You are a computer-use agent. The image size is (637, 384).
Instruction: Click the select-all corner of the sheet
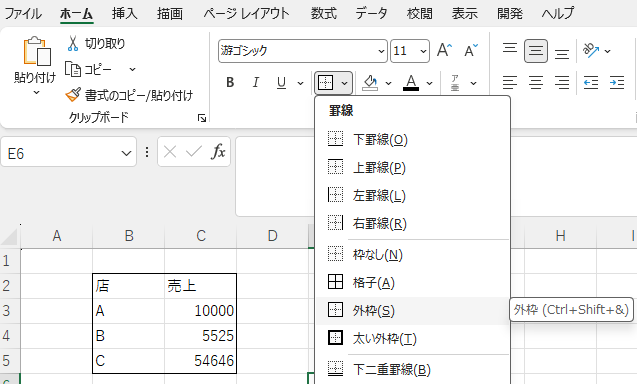pyautogui.click(x=10, y=236)
